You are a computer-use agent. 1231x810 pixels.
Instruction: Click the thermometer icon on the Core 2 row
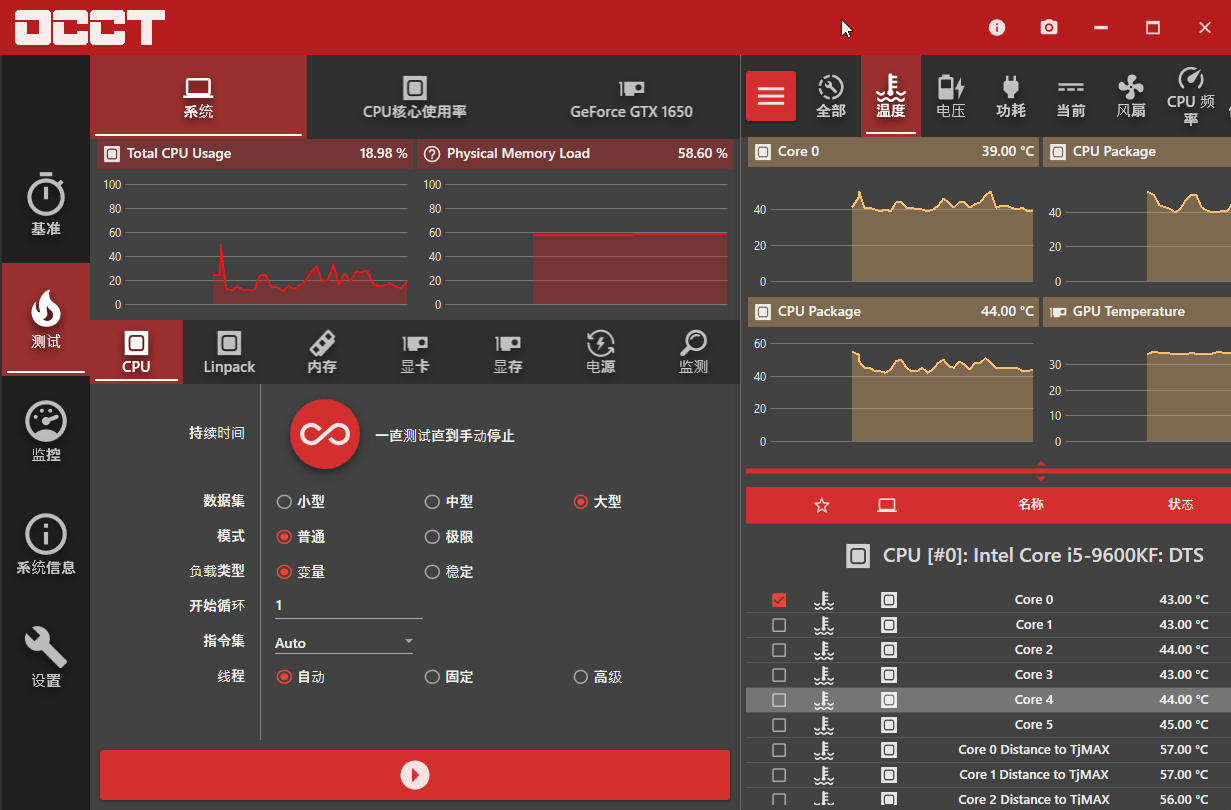[x=824, y=650]
